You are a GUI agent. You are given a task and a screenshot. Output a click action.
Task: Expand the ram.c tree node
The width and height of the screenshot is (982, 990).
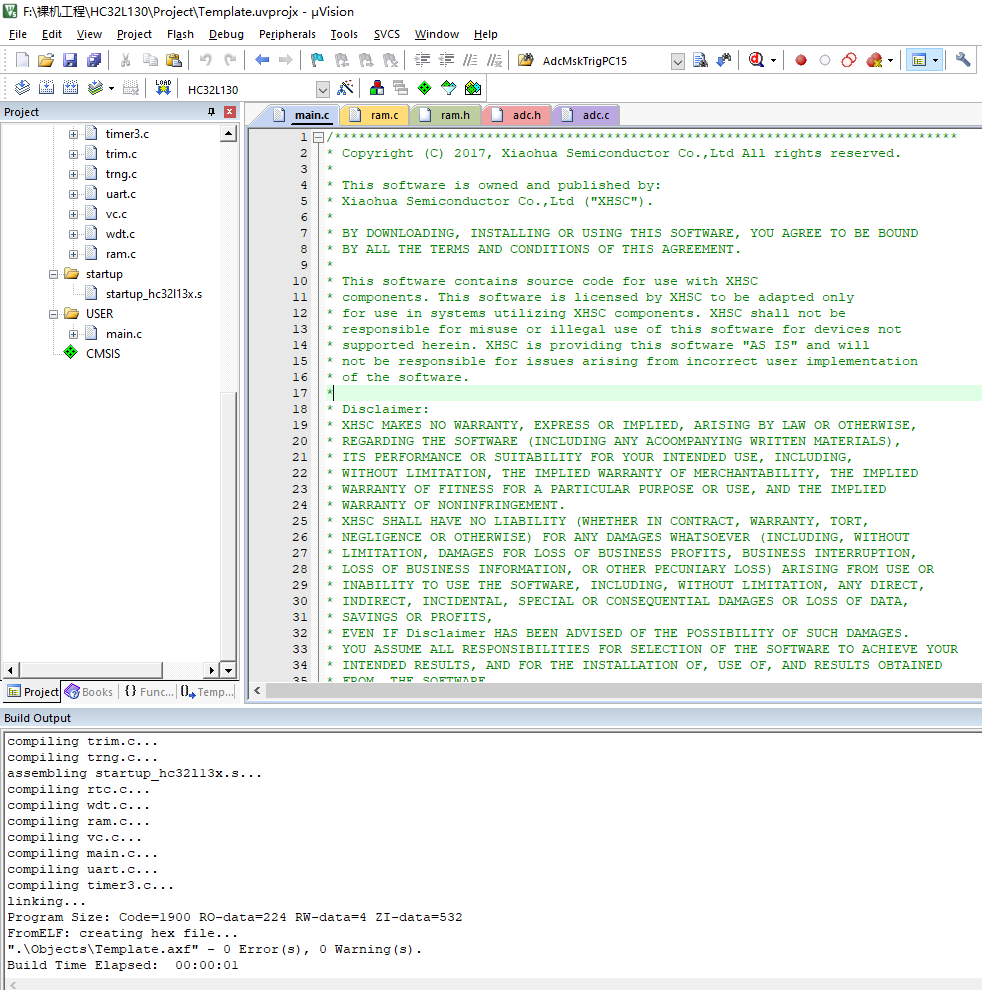[73, 254]
